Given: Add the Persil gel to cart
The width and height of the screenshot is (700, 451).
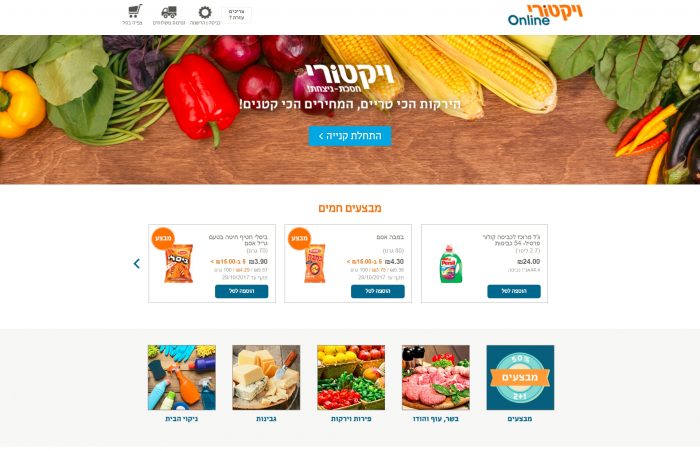Looking at the screenshot, I should coord(514,291).
